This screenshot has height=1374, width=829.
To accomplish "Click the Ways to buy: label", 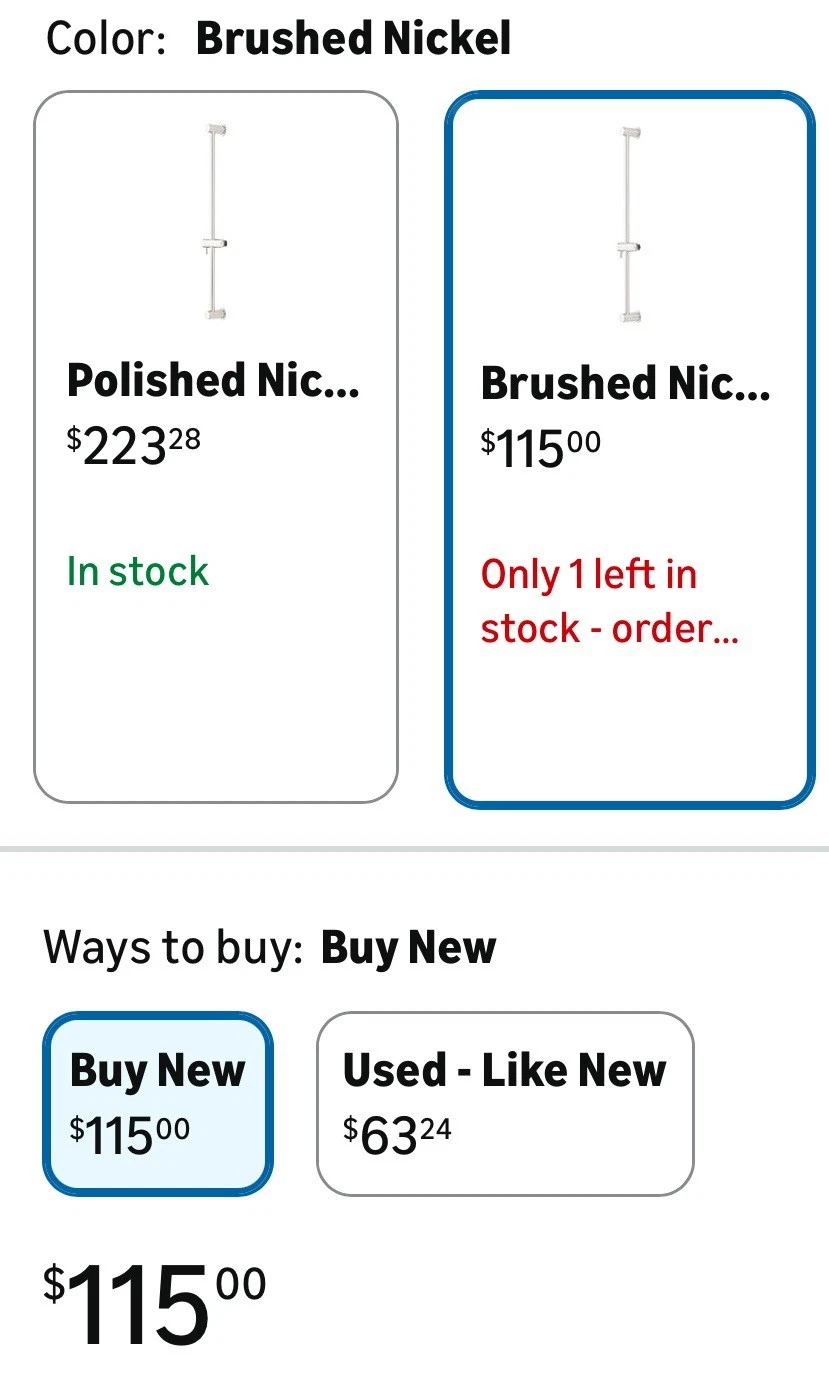I will (173, 946).
